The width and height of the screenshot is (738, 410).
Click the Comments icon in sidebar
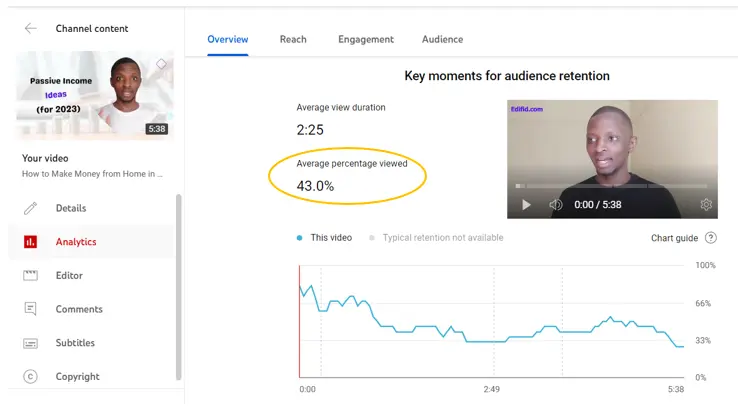tap(30, 309)
